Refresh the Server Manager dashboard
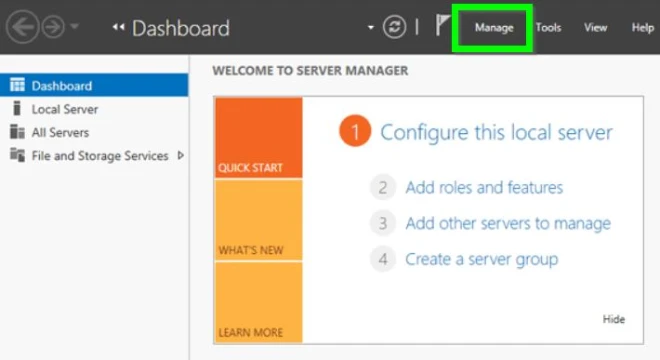 (394, 27)
